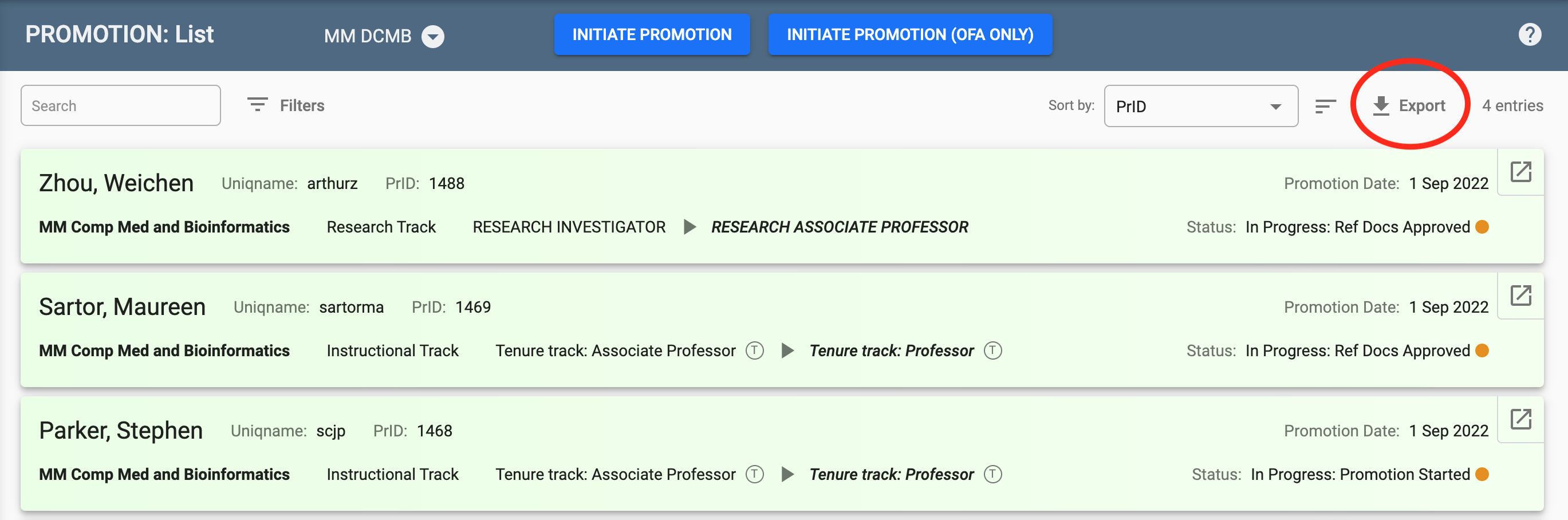1568x520 pixels.
Task: Click uniqname scjp
Action: point(331,431)
